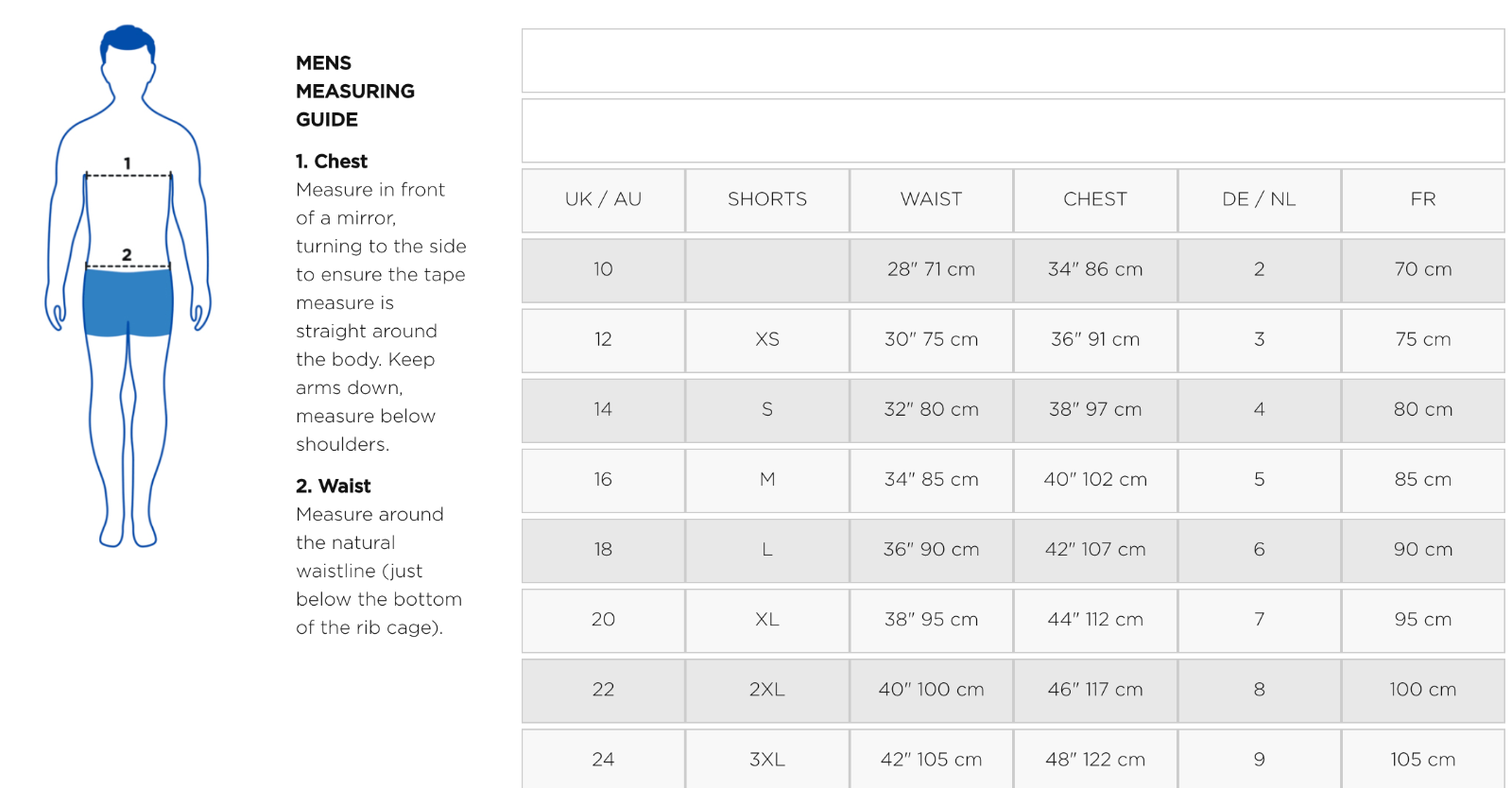Select the DE / NL column header

click(x=1259, y=199)
